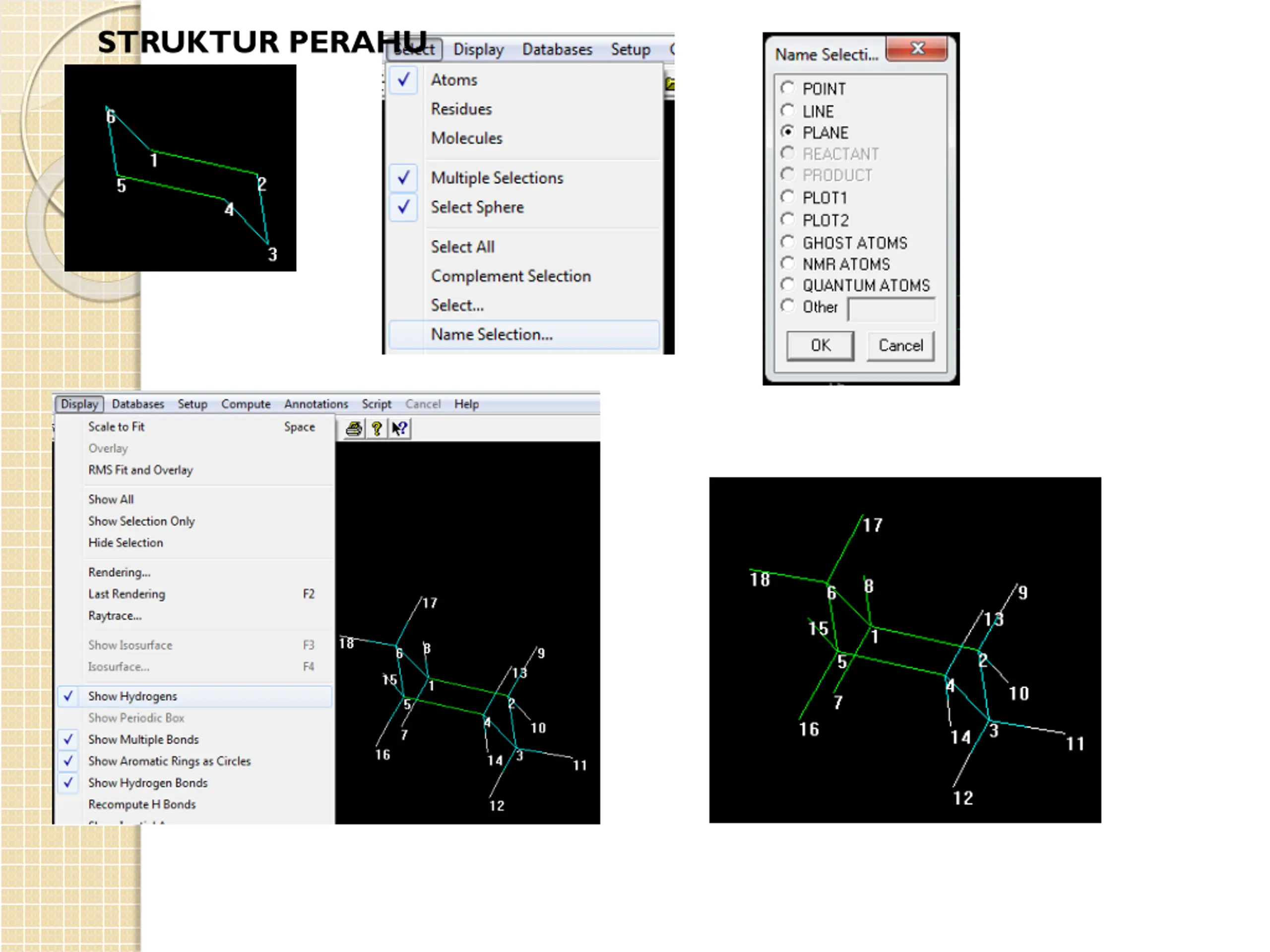Open Databases menu in lower window
1270x952 pixels.
(x=138, y=404)
